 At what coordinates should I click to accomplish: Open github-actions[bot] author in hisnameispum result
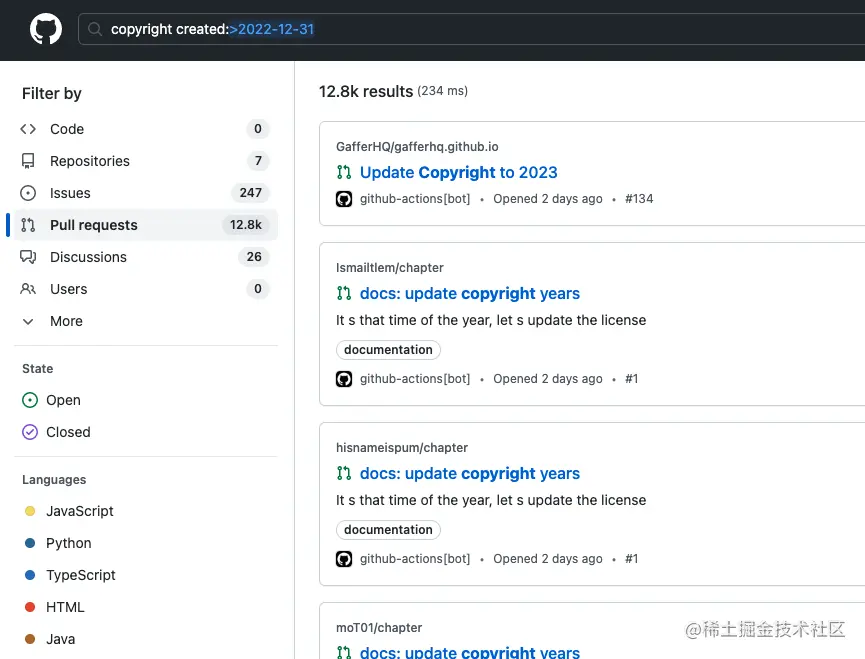tap(415, 559)
